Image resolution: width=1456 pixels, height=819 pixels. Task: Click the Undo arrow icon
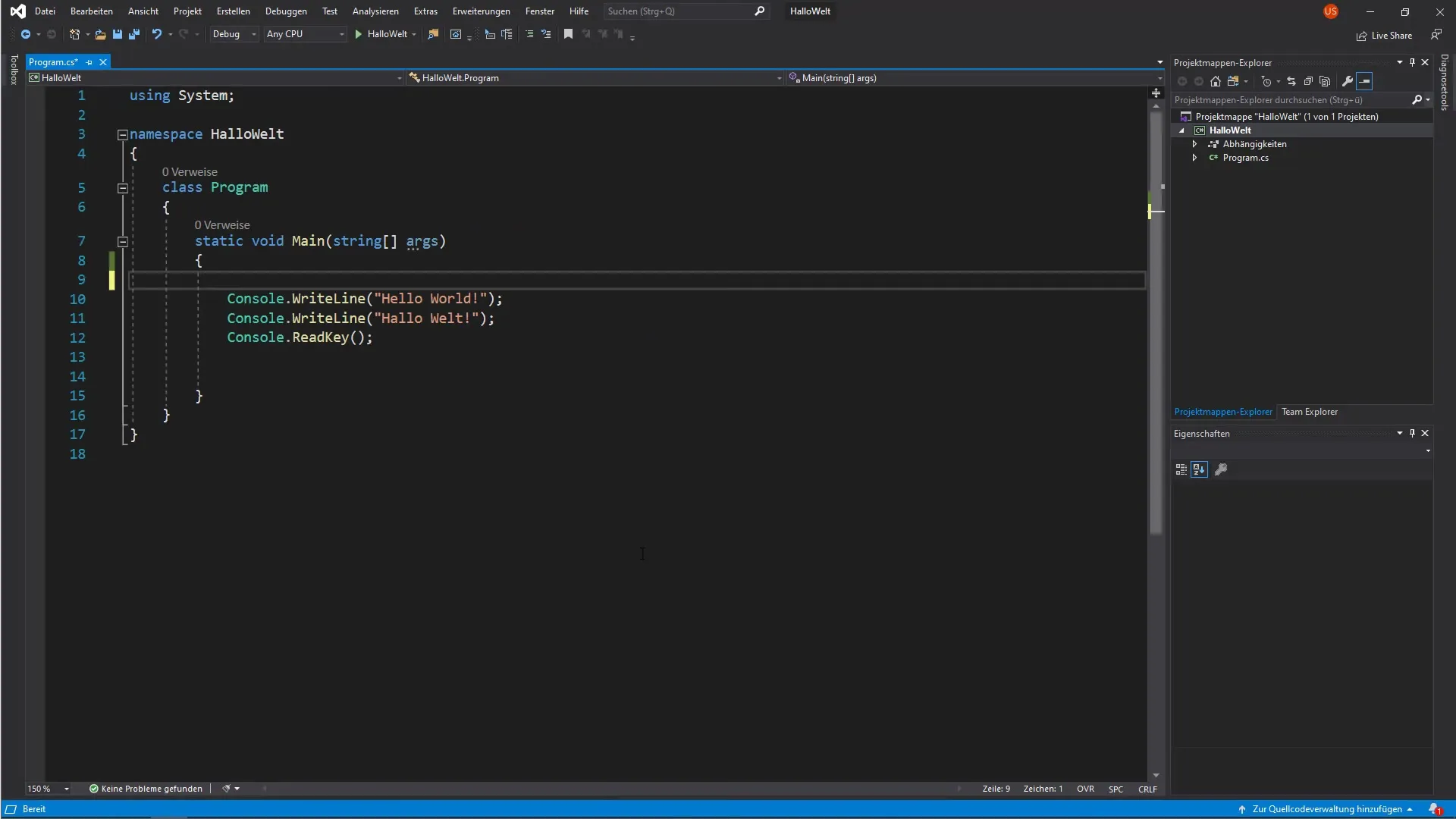coord(156,34)
